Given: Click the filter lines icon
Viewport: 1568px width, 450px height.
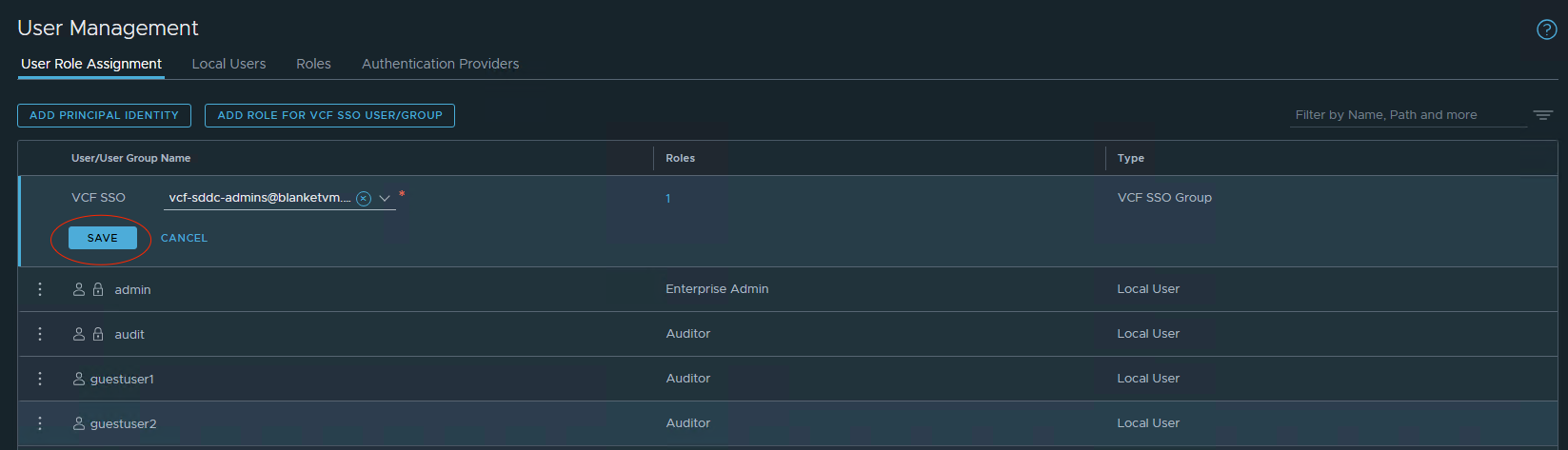Looking at the screenshot, I should (1543, 115).
